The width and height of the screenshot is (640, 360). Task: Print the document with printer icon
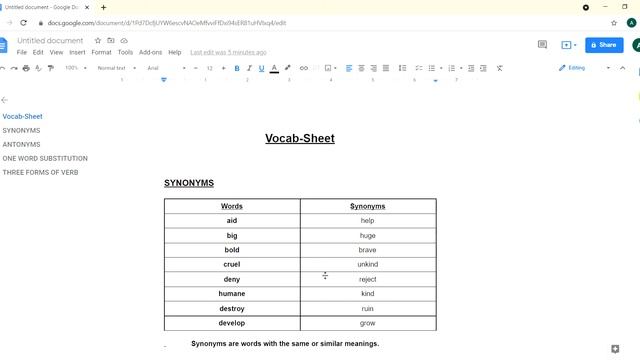coord(26,68)
